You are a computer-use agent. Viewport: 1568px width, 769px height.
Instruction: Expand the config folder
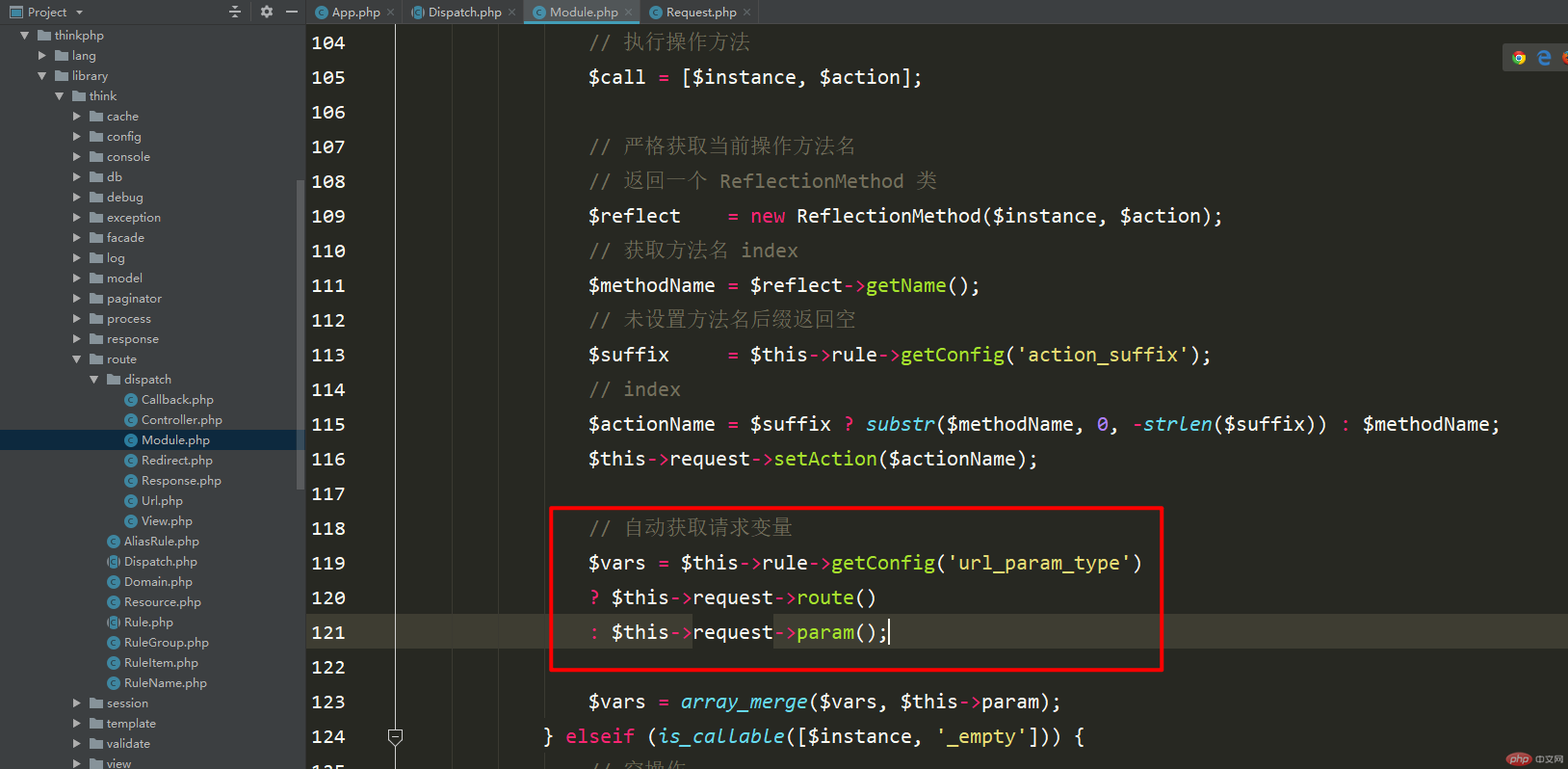point(76,137)
